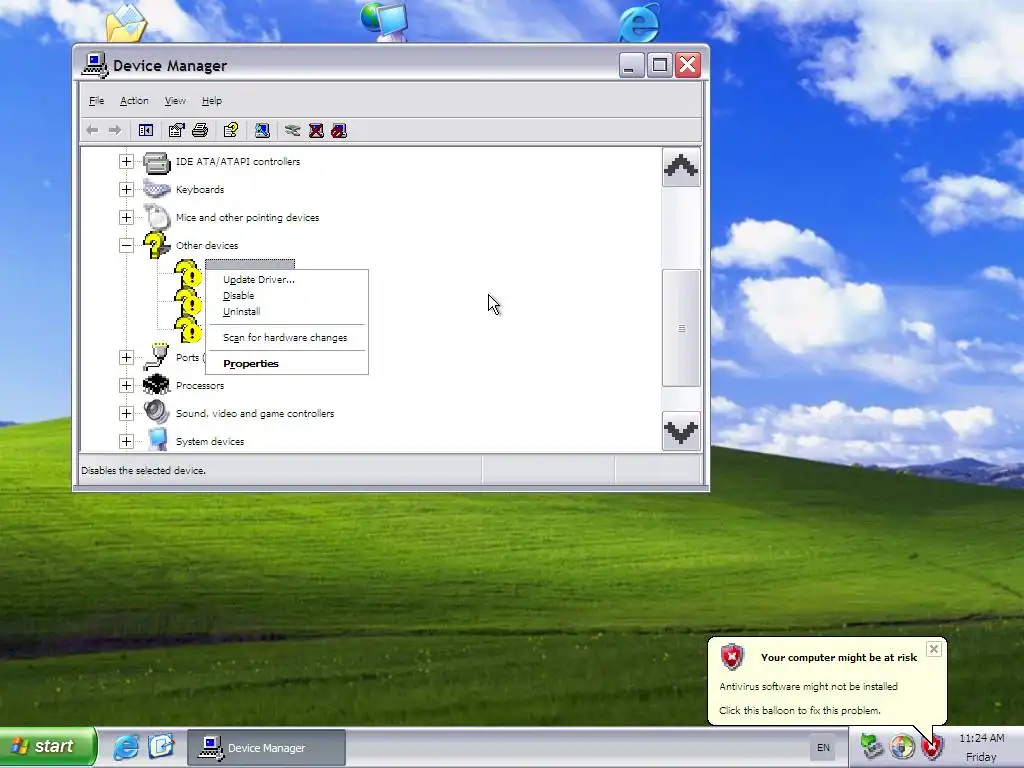Open the network computer desktop icon

(384, 21)
